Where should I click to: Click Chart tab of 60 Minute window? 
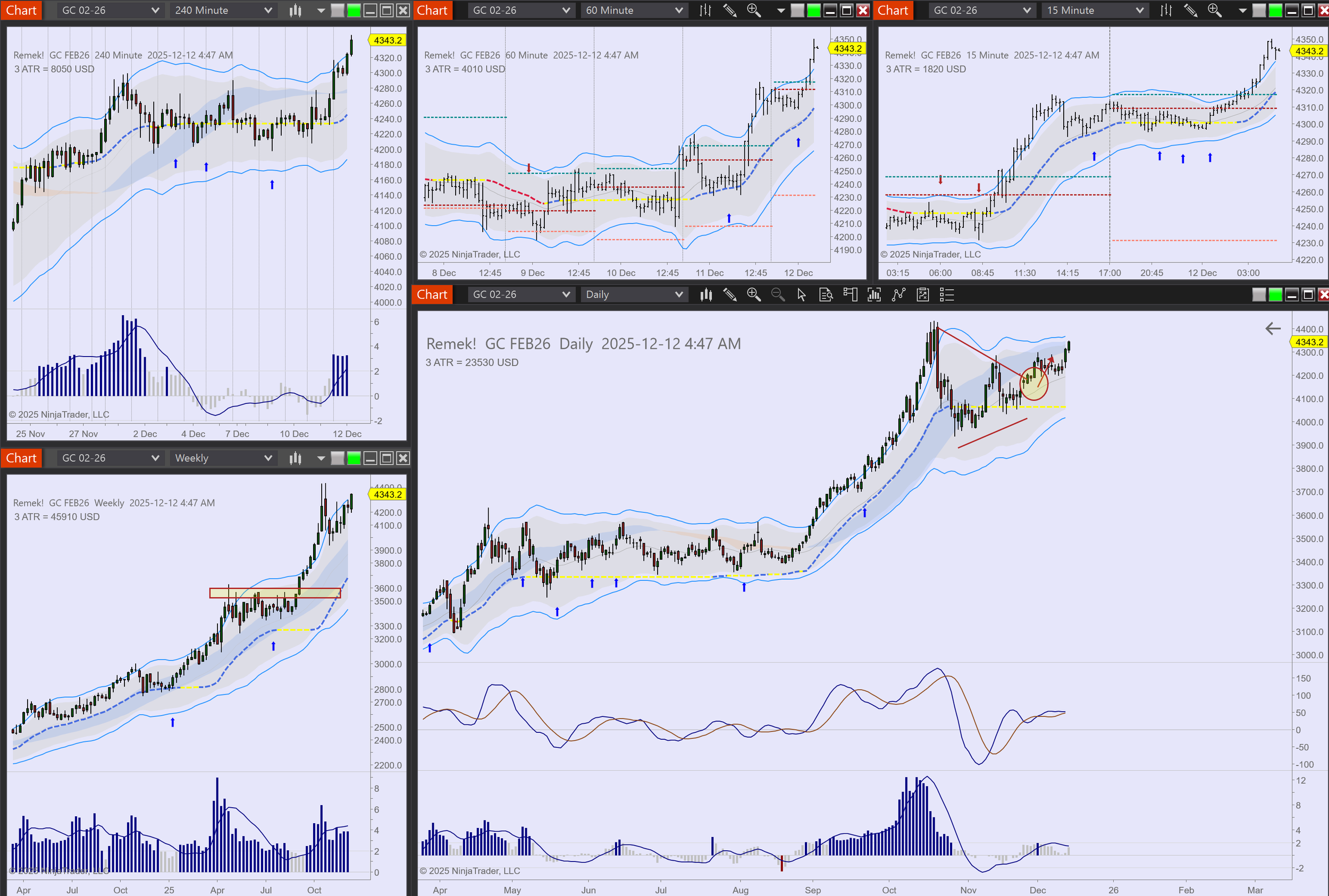[x=432, y=10]
